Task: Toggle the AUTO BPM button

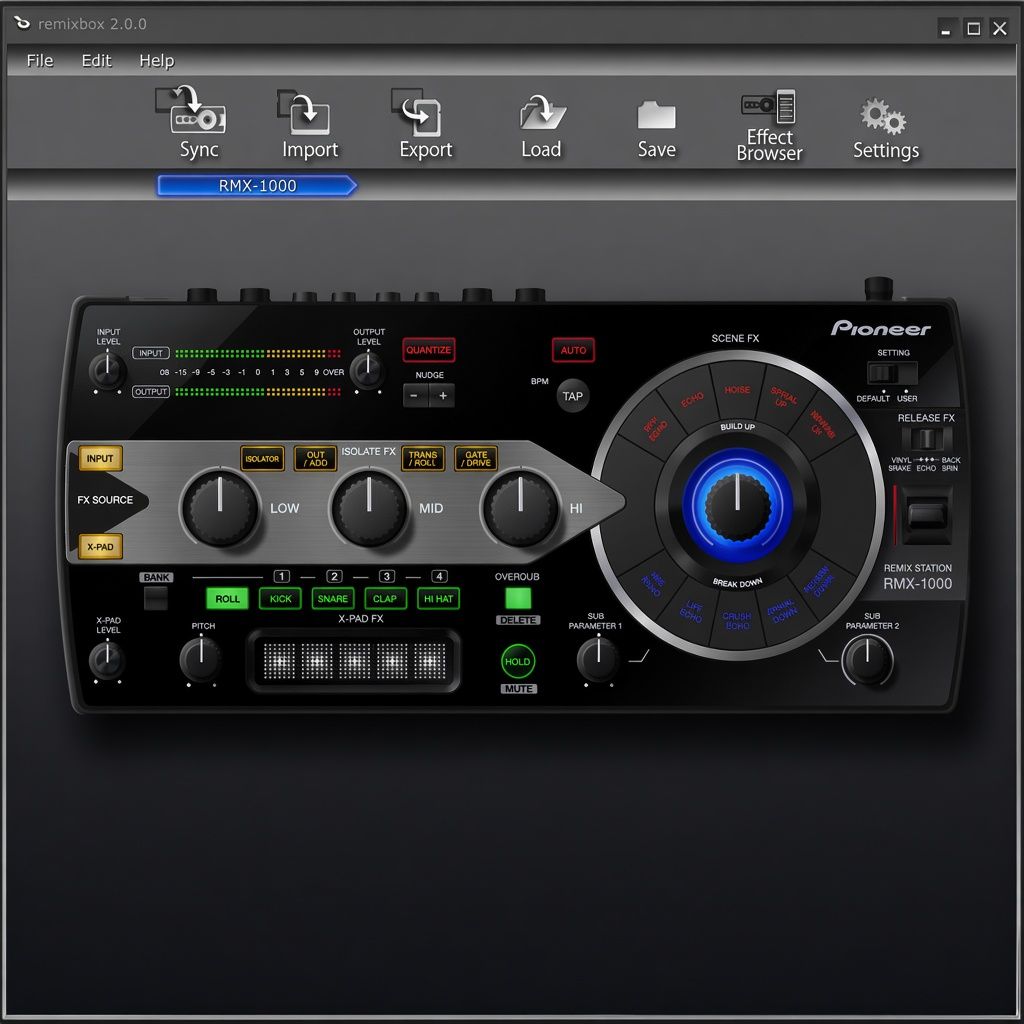Action: [x=573, y=350]
